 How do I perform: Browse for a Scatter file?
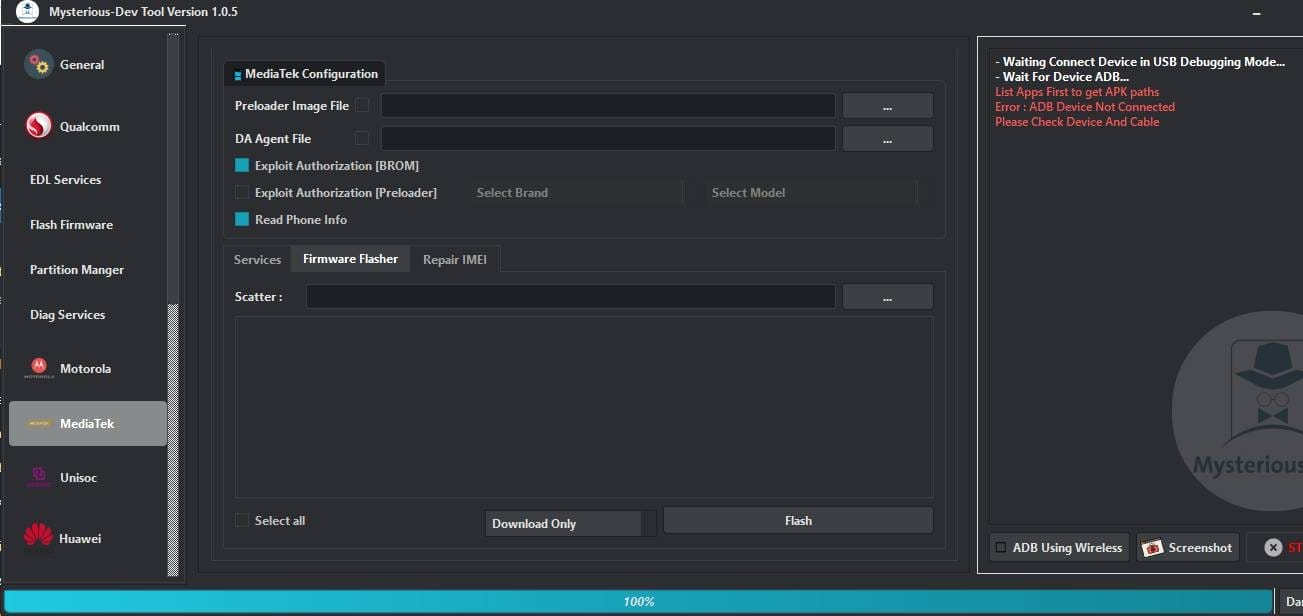click(886, 296)
